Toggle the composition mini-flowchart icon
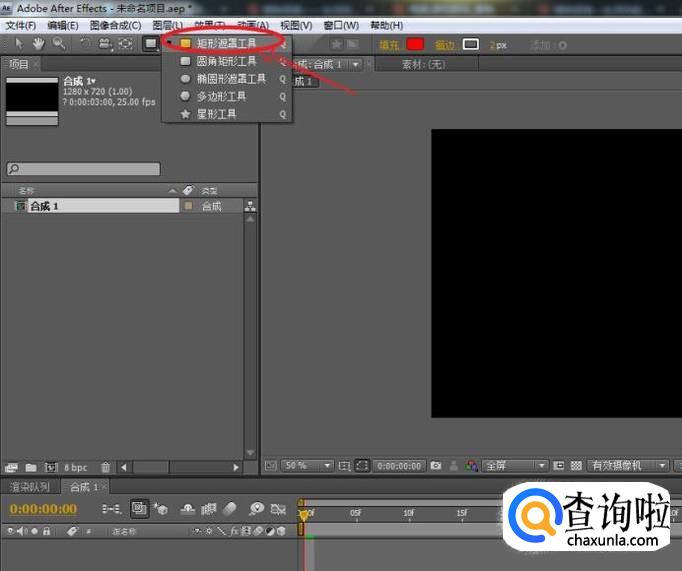Viewport: 682px width, 571px height. pyautogui.click(x=111, y=508)
